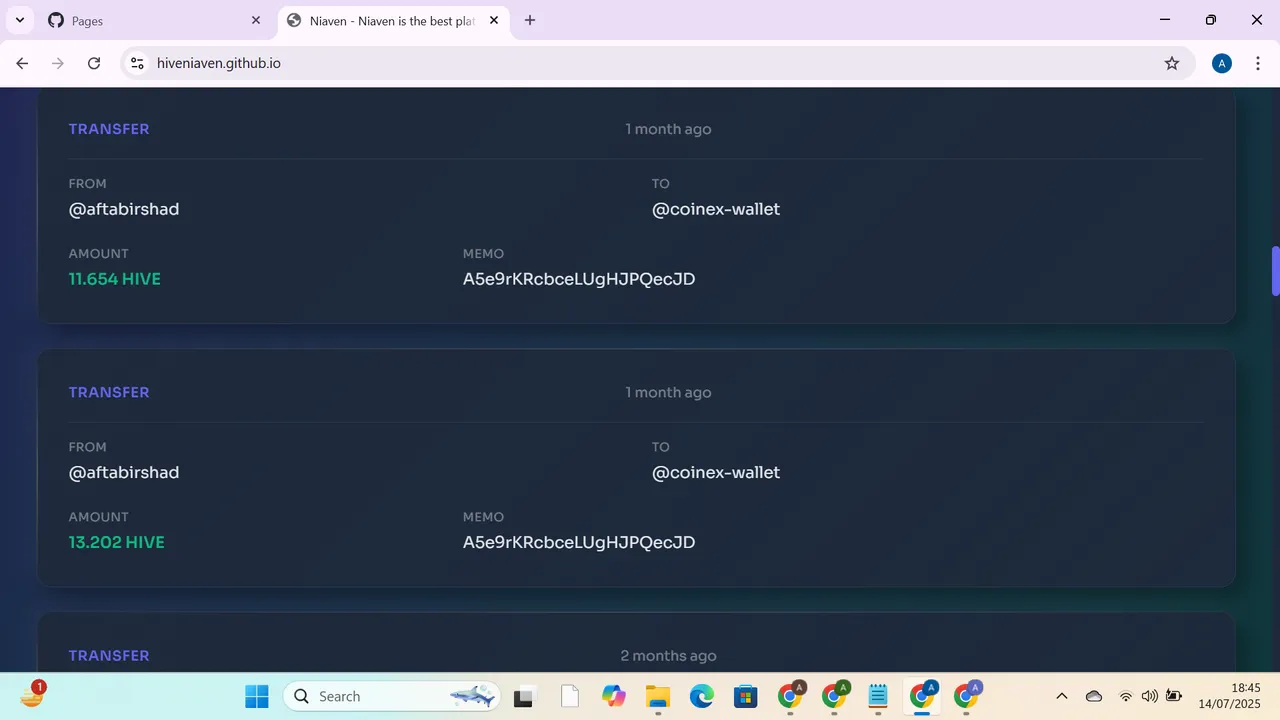
Task: Open Microsoft Edge from the taskbar
Action: coord(701,696)
